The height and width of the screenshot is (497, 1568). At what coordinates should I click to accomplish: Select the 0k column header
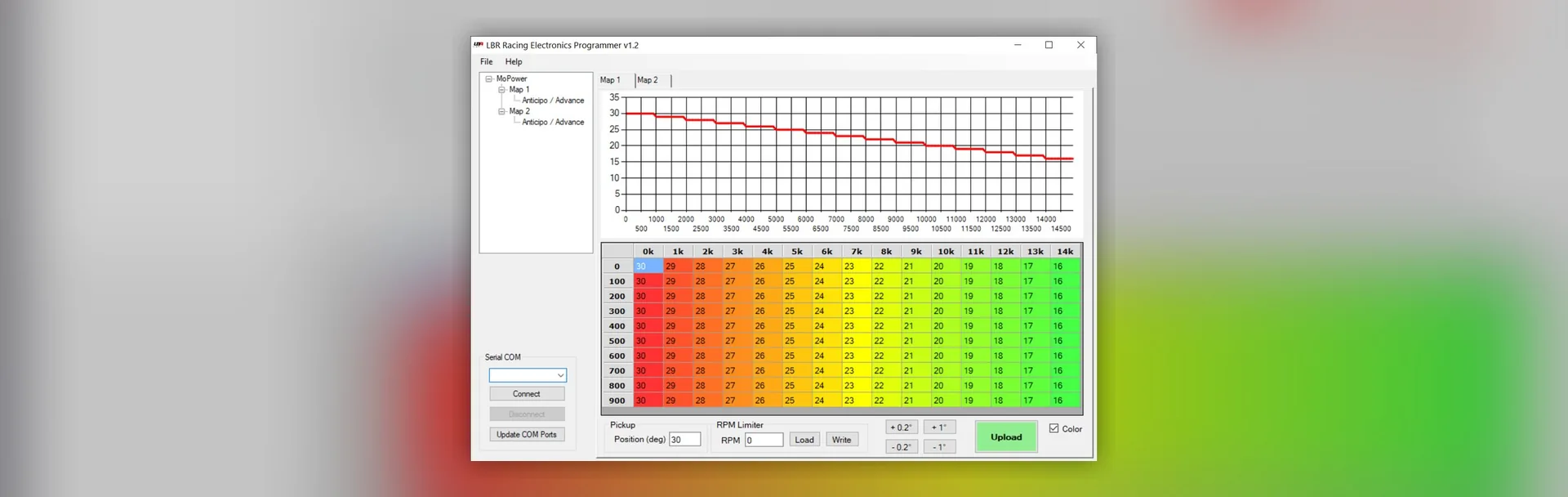coord(648,252)
